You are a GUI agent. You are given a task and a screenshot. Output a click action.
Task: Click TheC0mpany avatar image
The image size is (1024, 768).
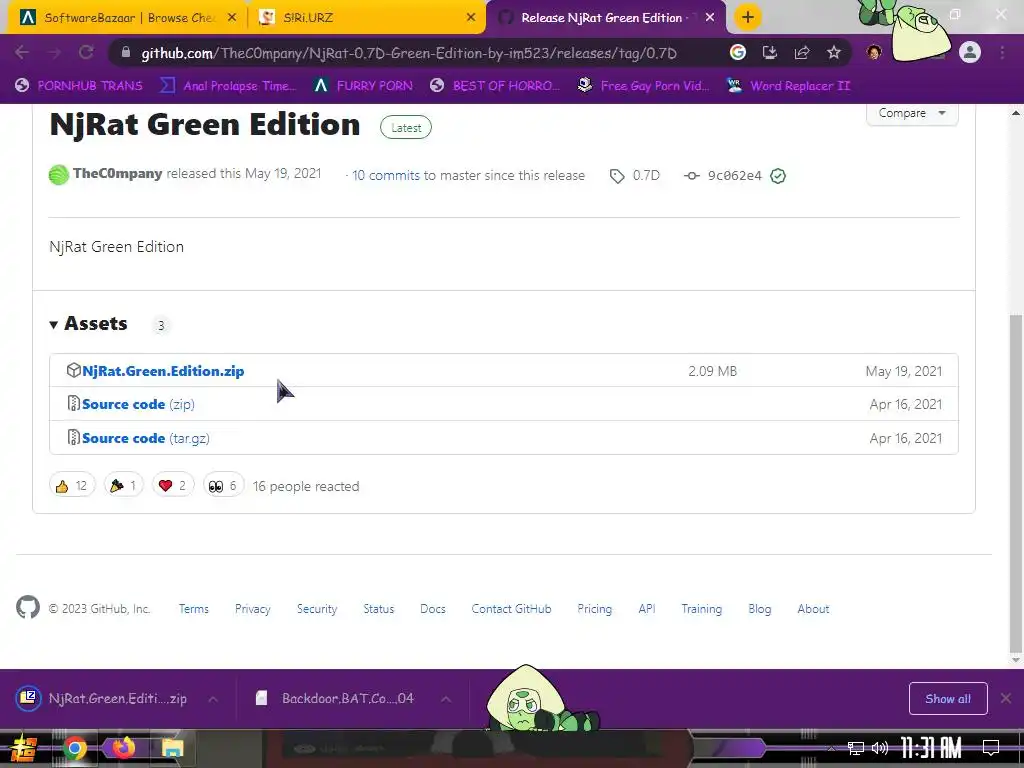tap(59, 174)
